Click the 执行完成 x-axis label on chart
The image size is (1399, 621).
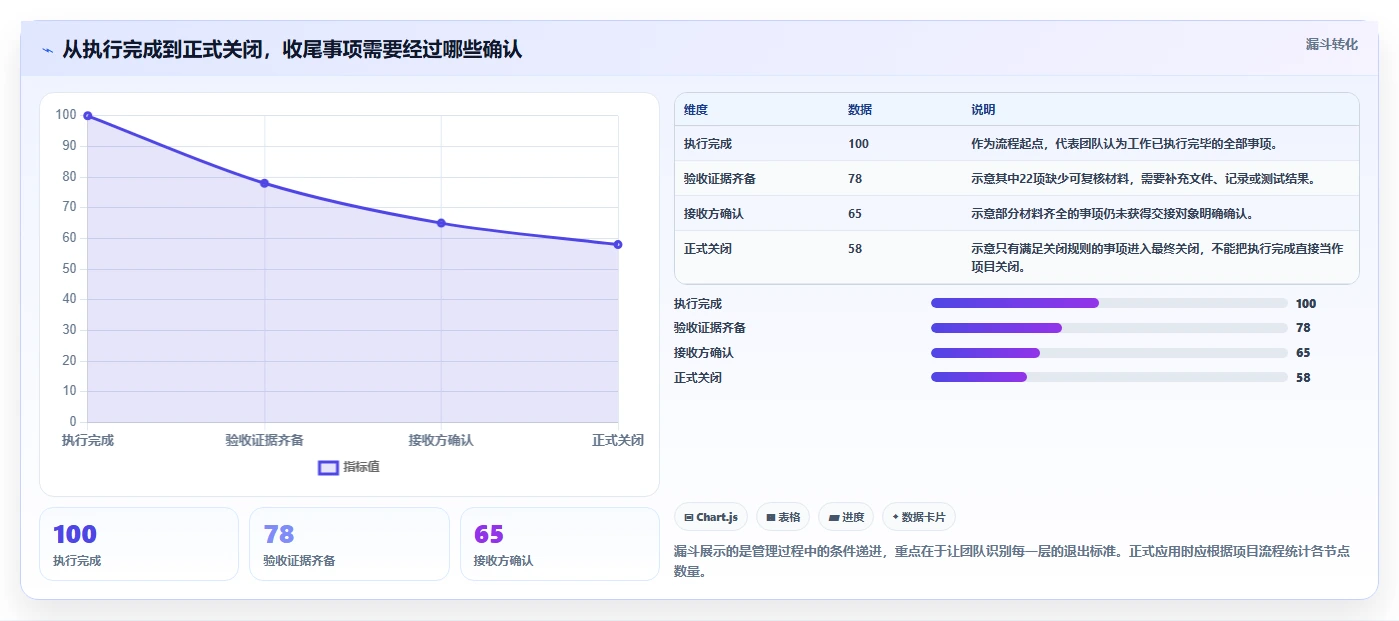[88, 440]
